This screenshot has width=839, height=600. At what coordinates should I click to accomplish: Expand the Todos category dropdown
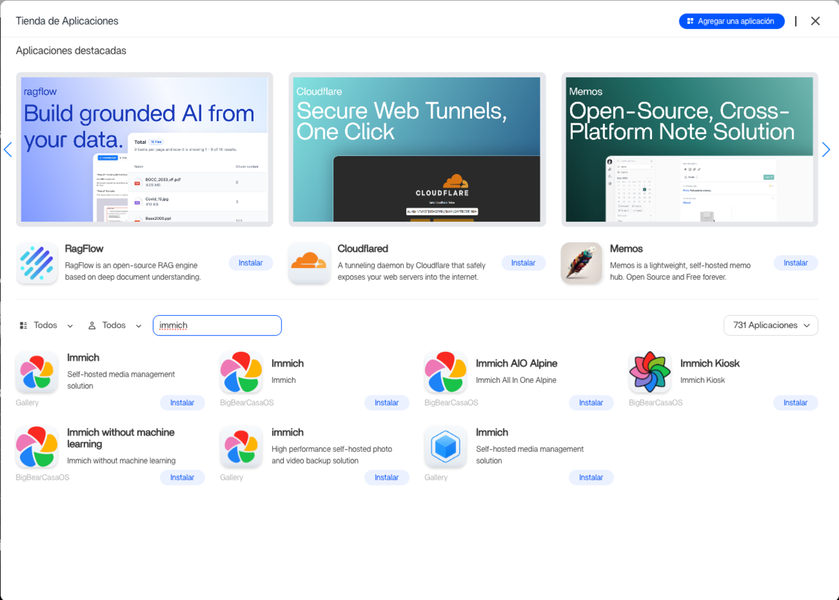pos(47,326)
